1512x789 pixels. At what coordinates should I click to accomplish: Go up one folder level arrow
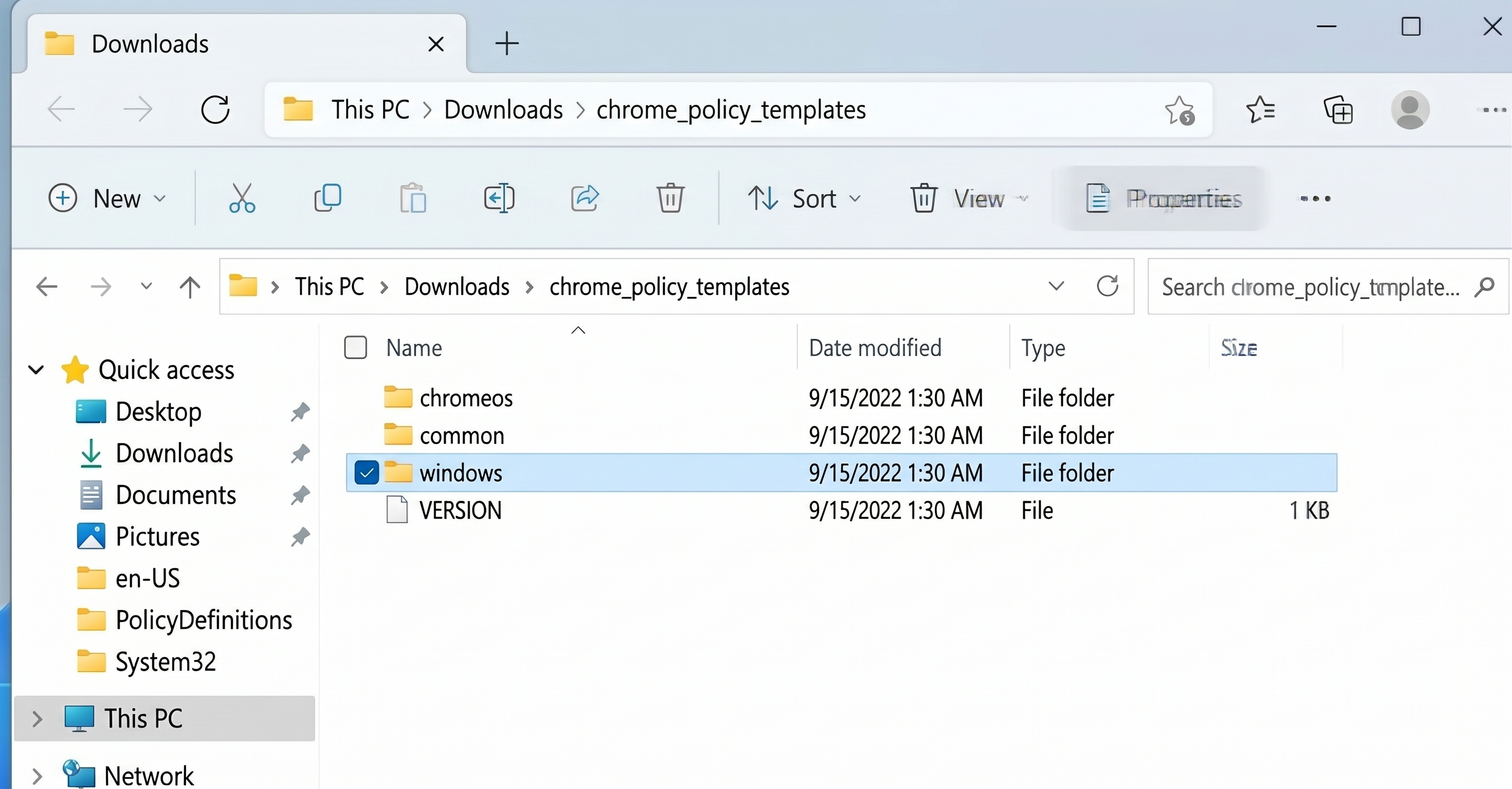pyautogui.click(x=190, y=286)
